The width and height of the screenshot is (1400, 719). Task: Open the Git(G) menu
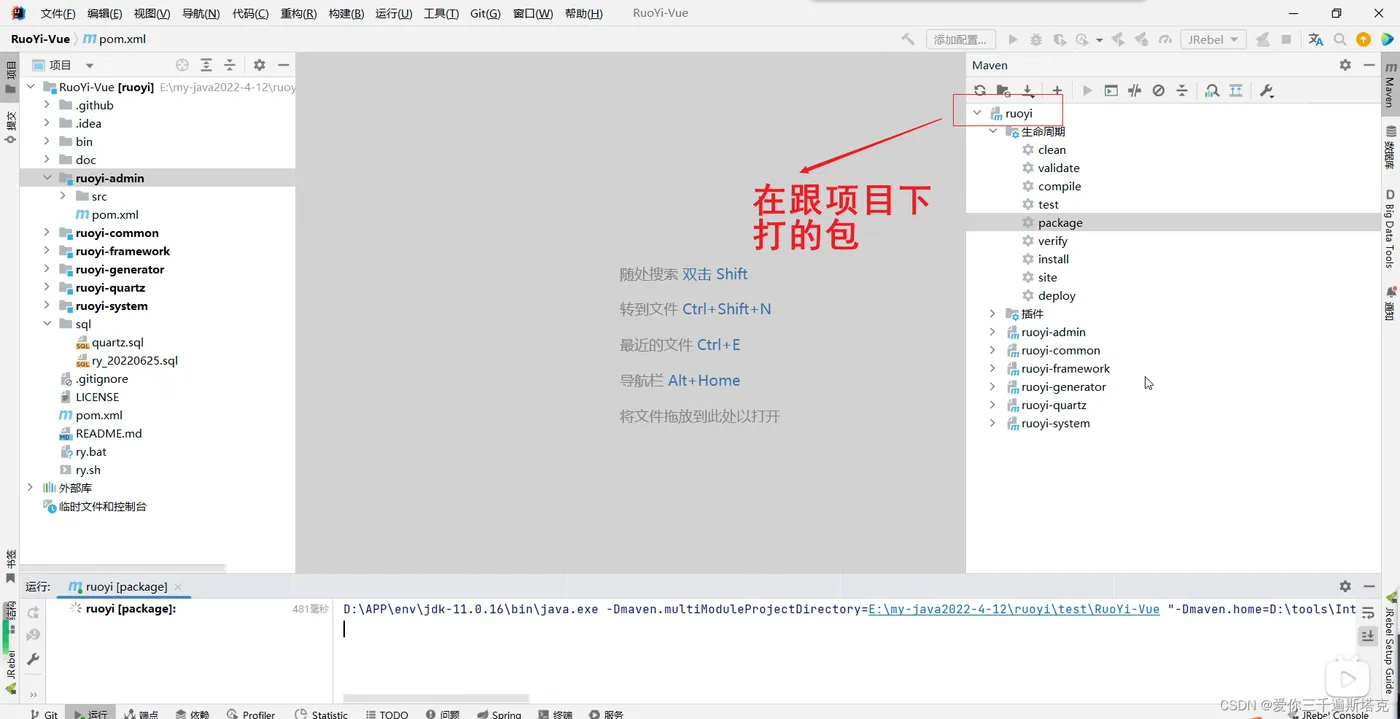[x=486, y=13]
